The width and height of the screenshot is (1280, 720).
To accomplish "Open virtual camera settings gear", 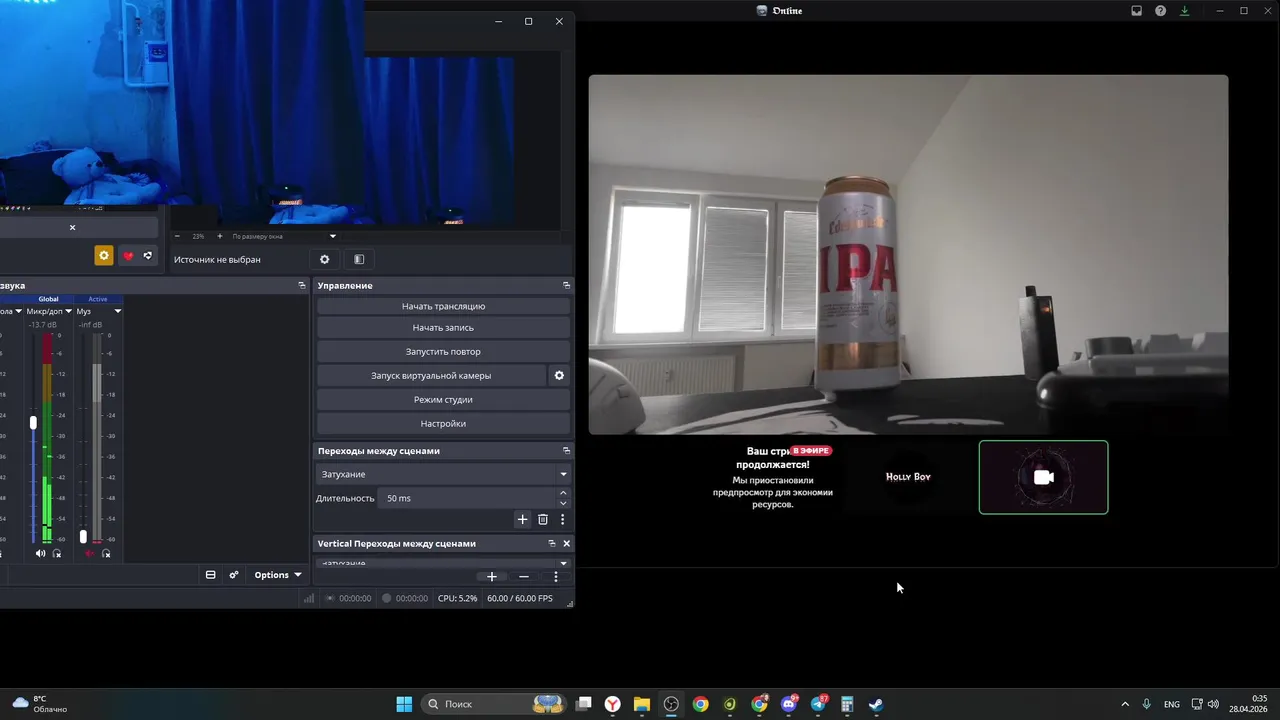I will [559, 376].
